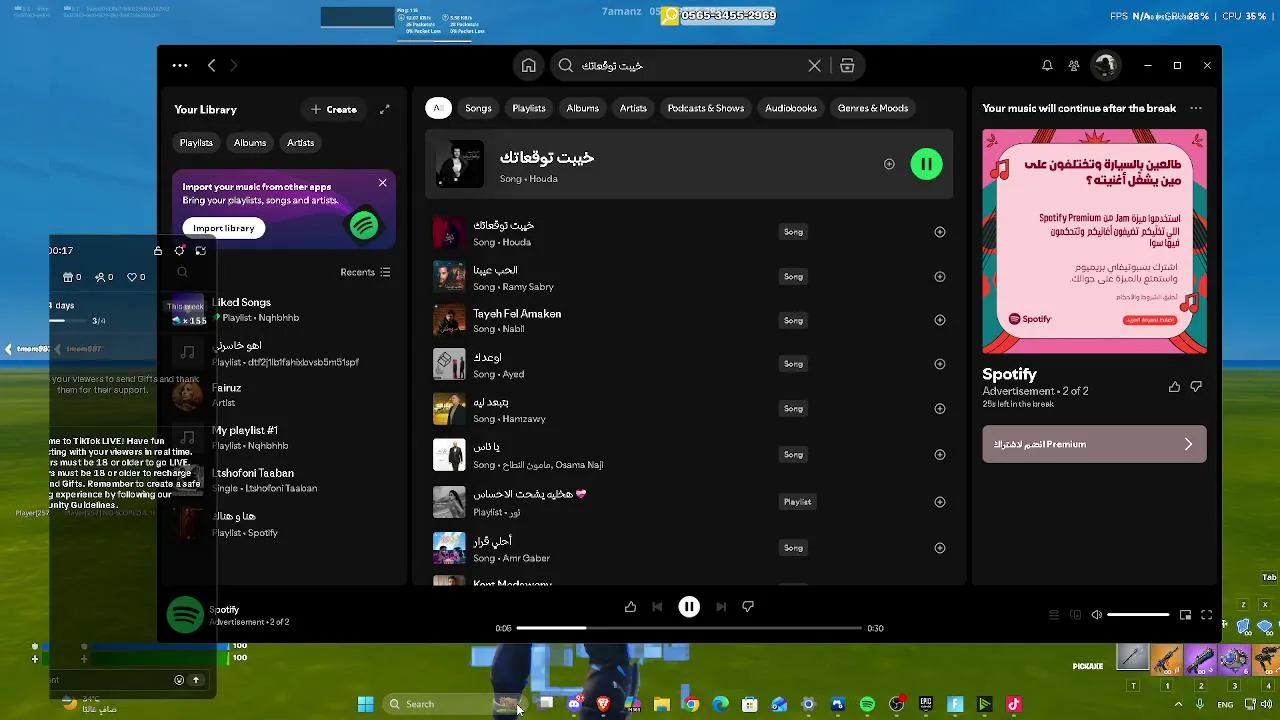This screenshot has width=1280, height=720.
Task: Add the Ramy Sabry song to library
Action: pyautogui.click(x=940, y=277)
